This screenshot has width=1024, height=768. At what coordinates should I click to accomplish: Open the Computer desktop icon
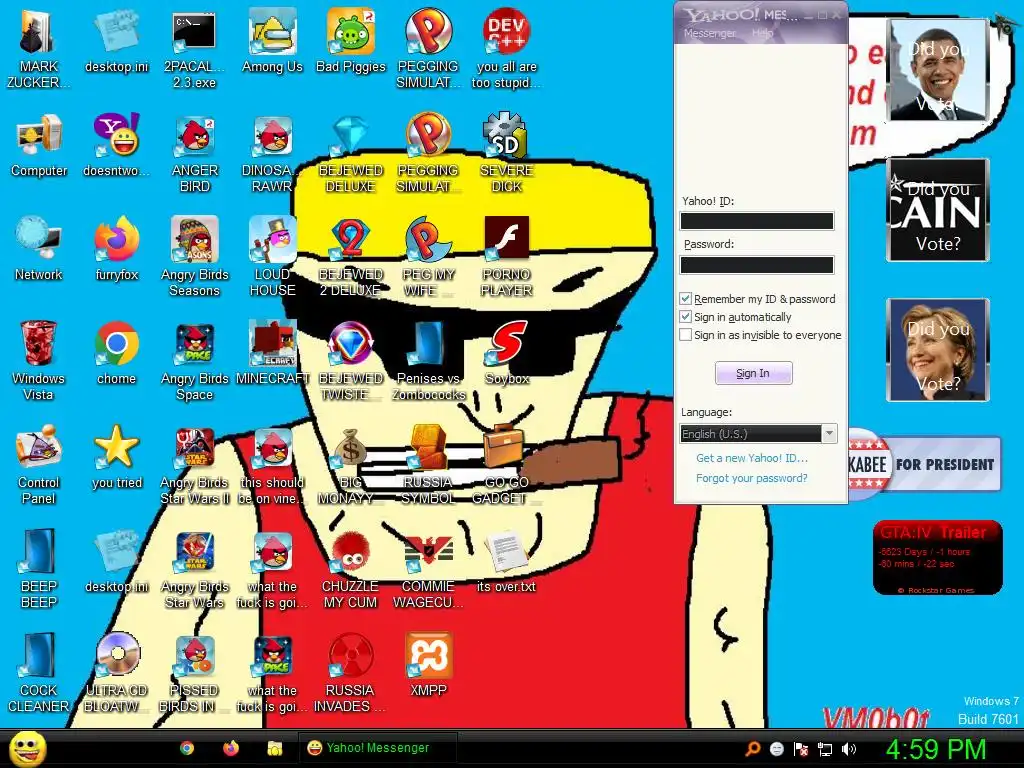point(39,146)
